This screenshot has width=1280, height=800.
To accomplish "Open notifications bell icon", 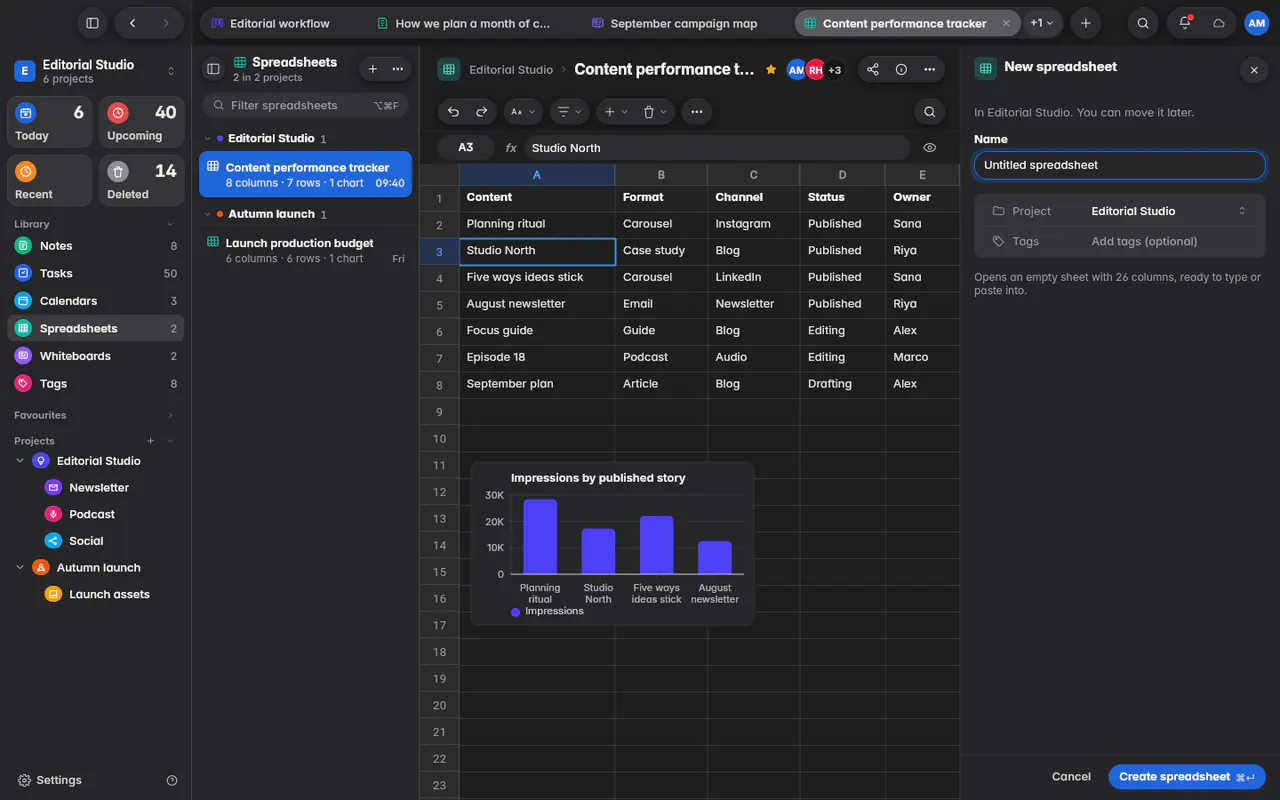I will coord(1185,23).
